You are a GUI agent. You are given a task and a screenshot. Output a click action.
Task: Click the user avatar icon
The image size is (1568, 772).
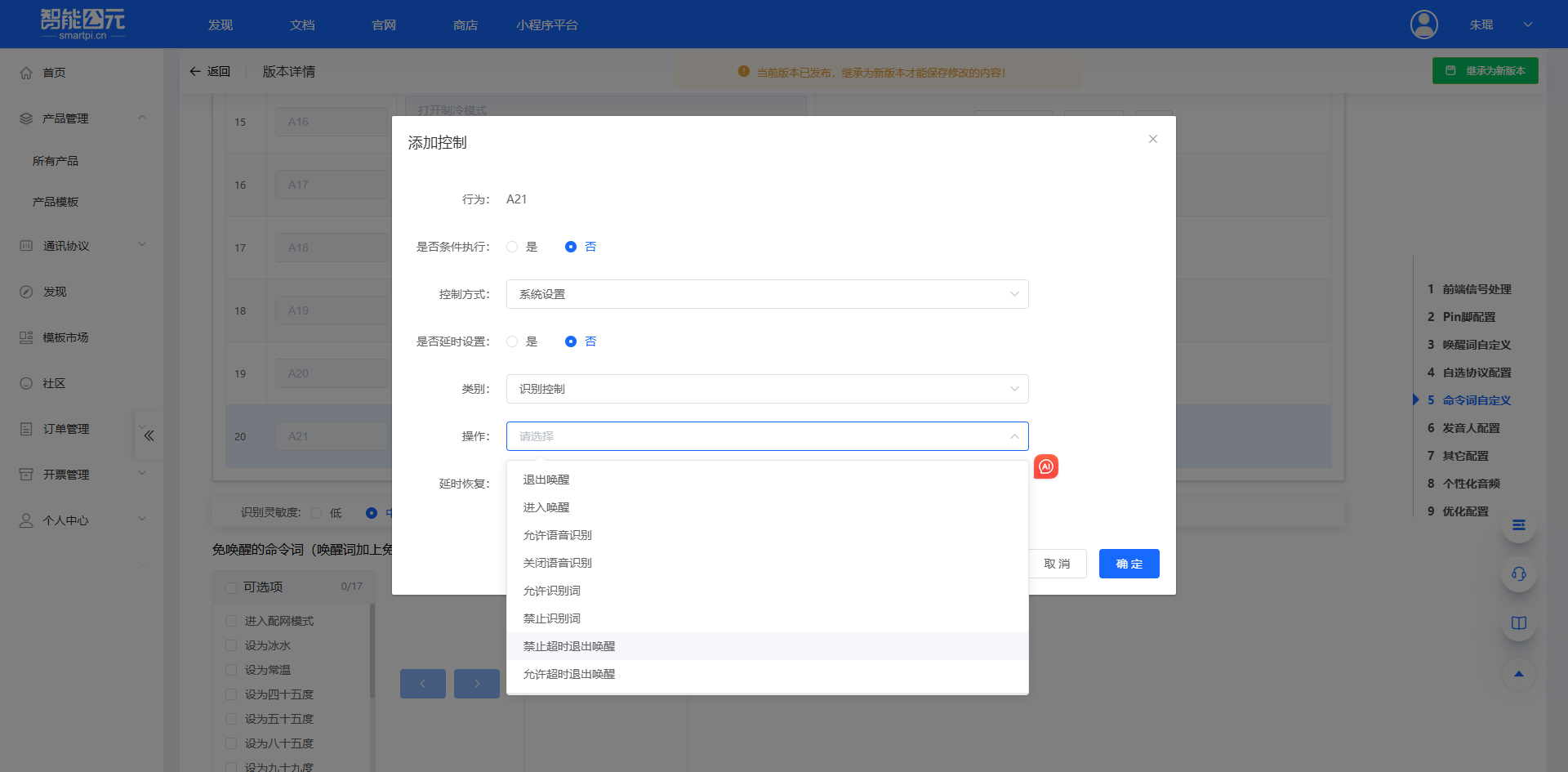pos(1423,25)
